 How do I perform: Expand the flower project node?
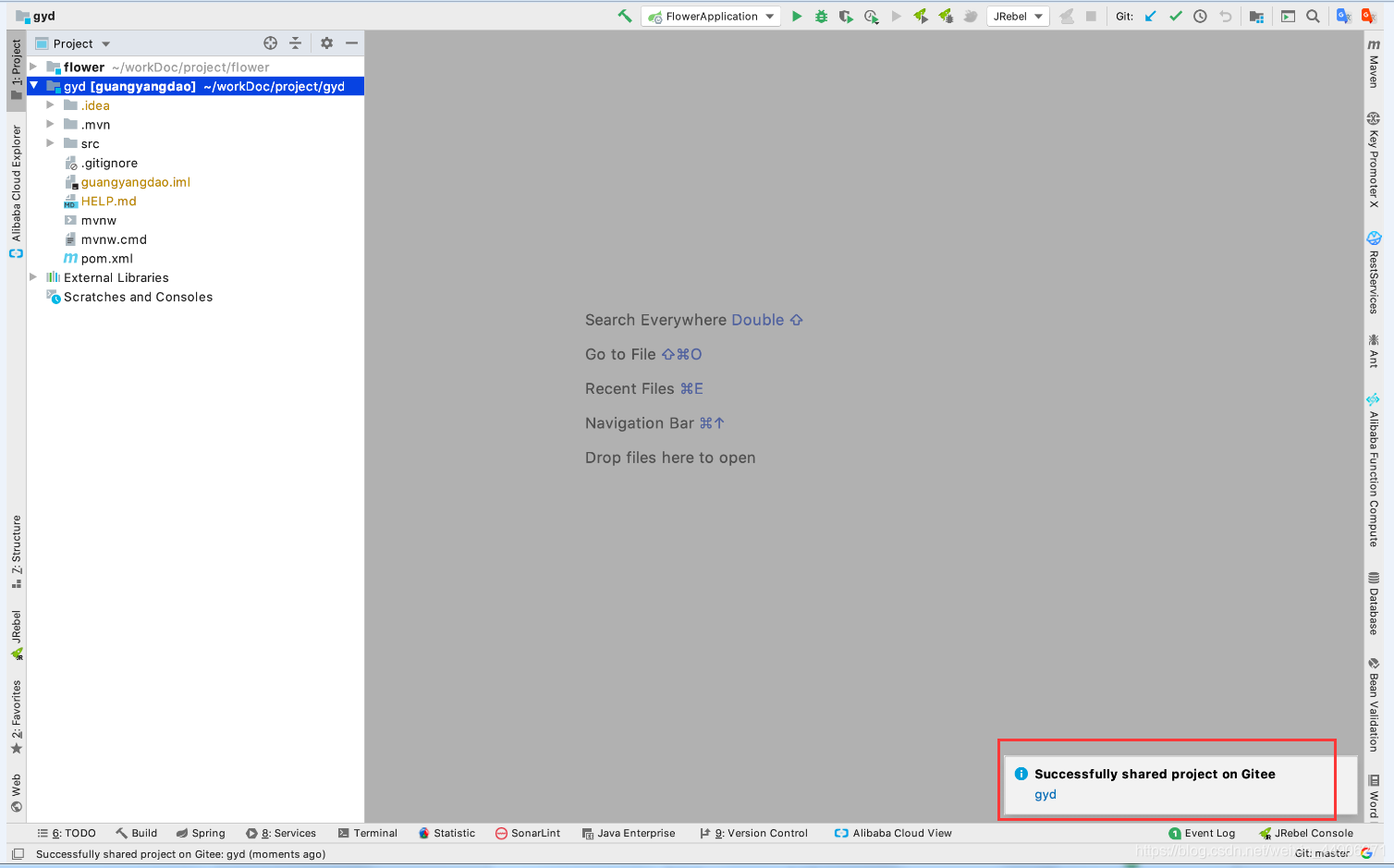(33, 67)
